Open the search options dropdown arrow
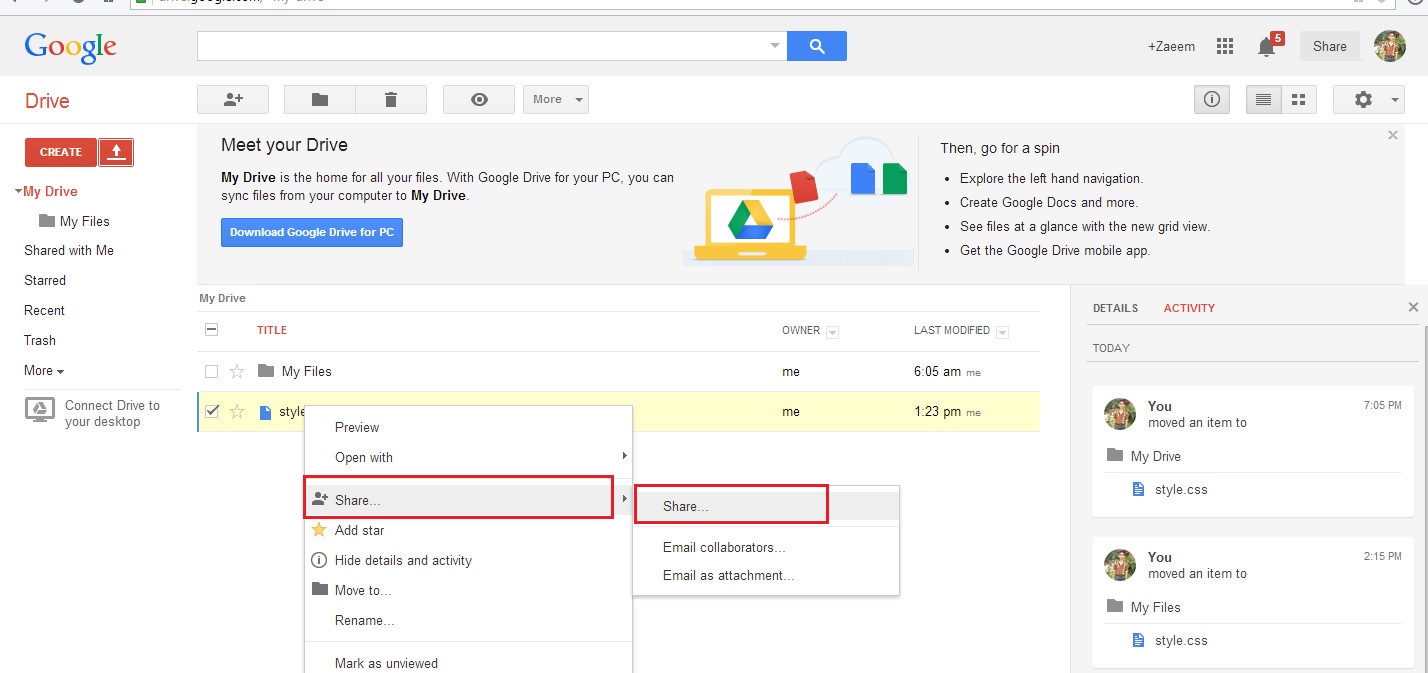 [x=775, y=46]
